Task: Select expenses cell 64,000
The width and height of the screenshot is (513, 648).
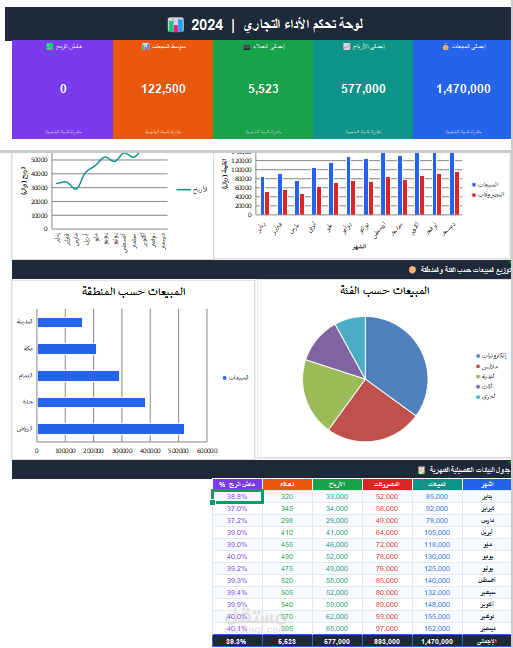Action: point(387,533)
